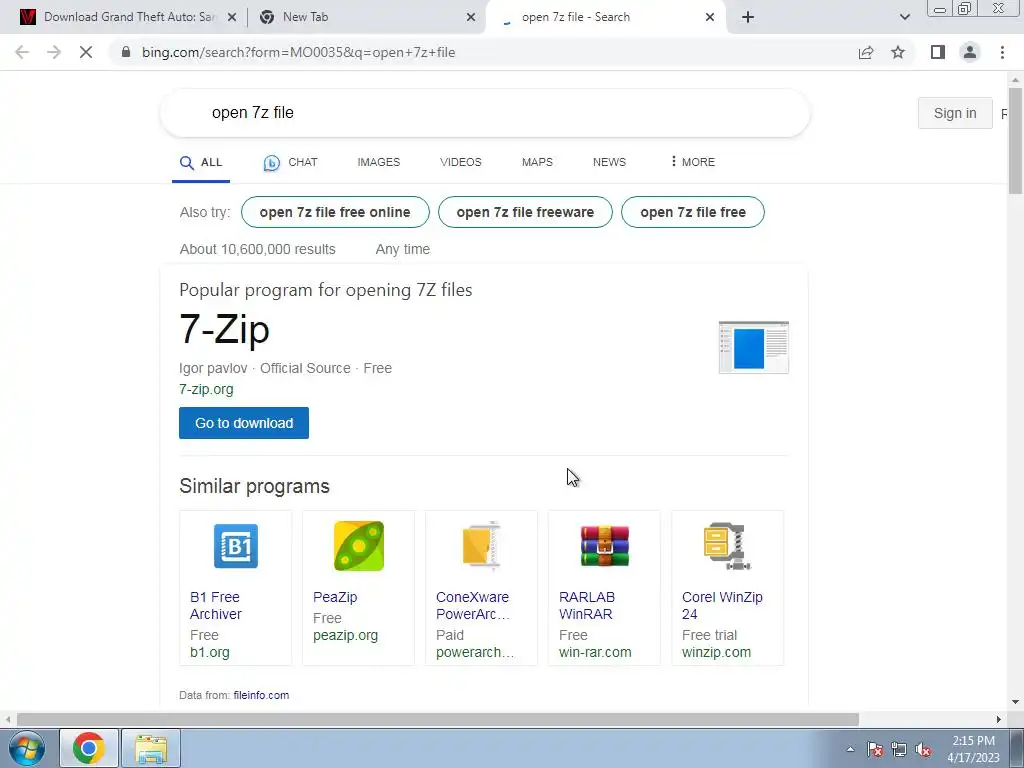Click the Action Center flag icon
The height and width of the screenshot is (768, 1024).
[x=875, y=749]
